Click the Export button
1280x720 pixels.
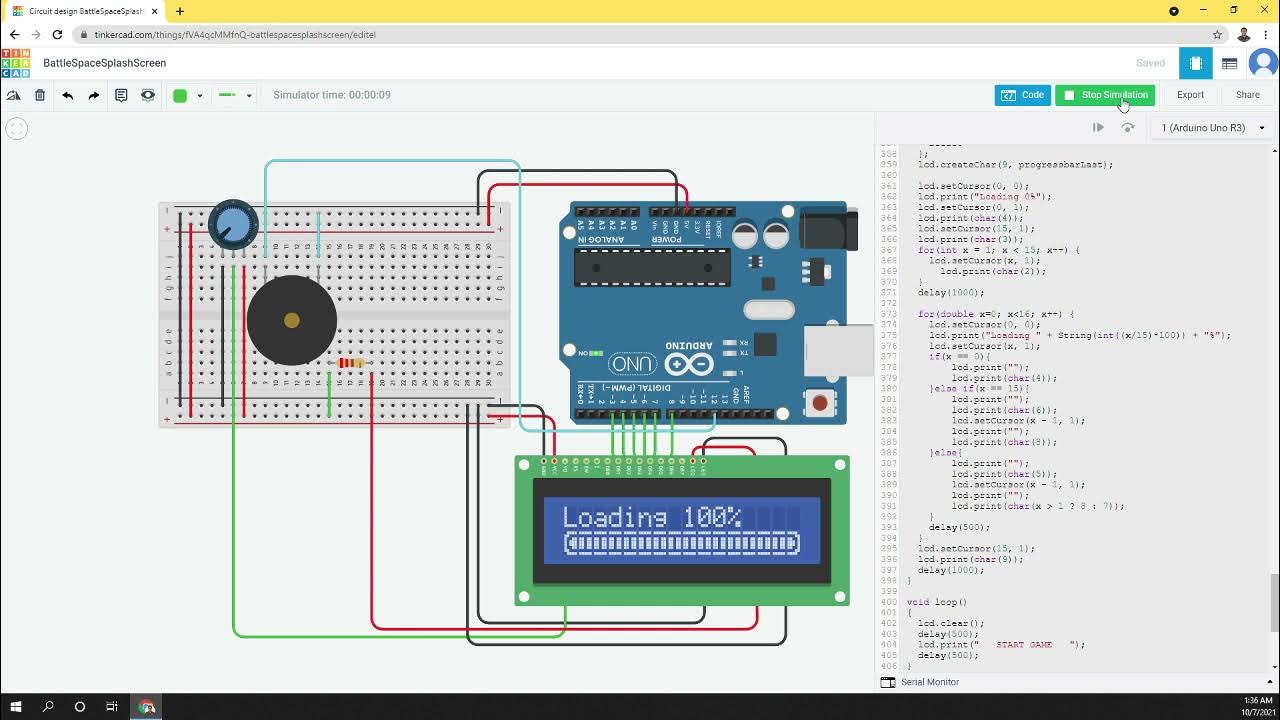pos(1190,95)
